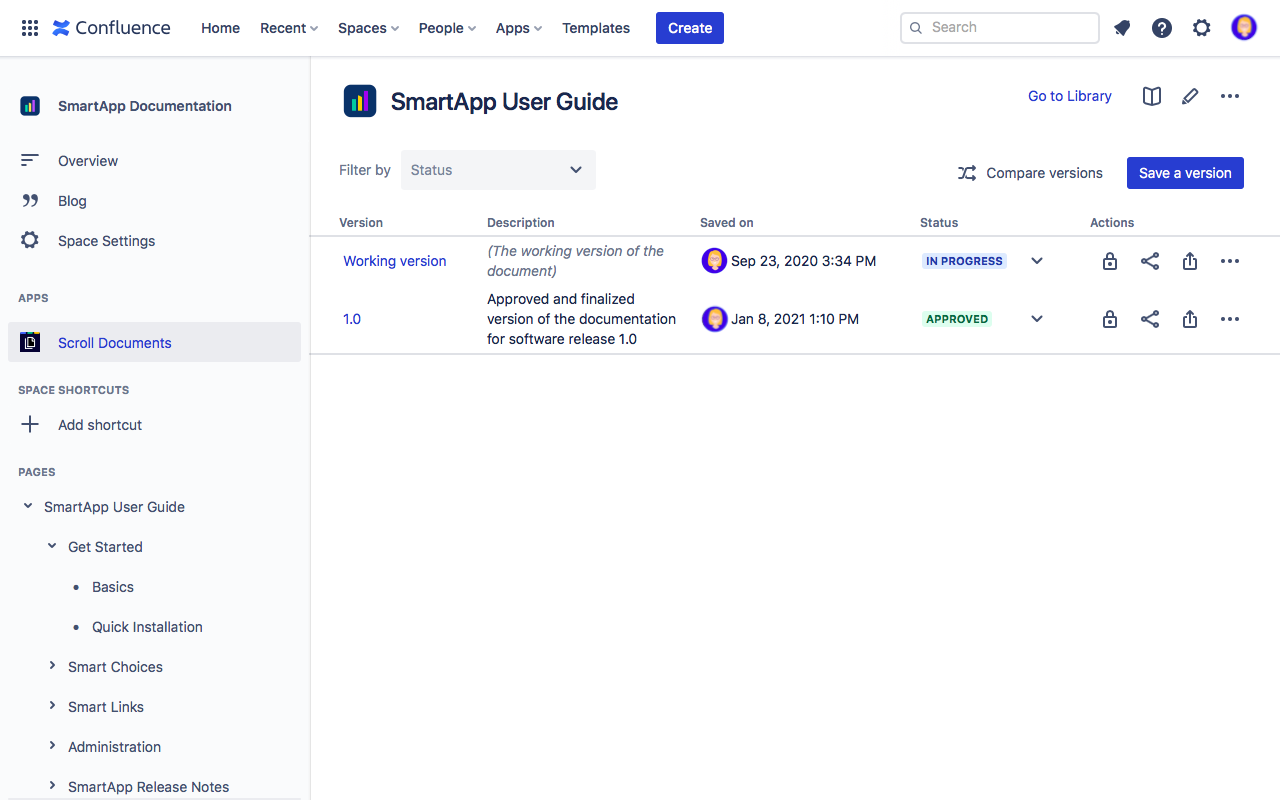
Task: Open Space Settings from sidebar
Action: [105, 240]
